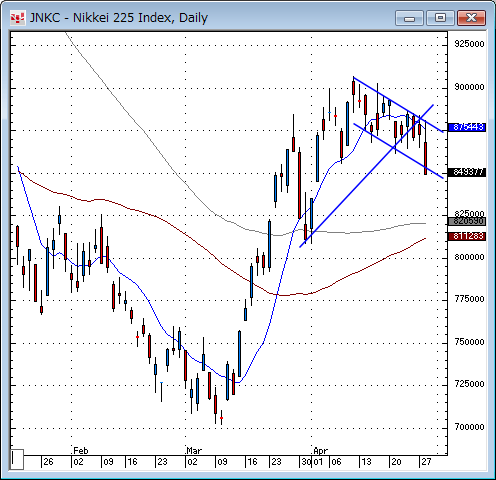Click the date label 16 under Mar

point(252,462)
